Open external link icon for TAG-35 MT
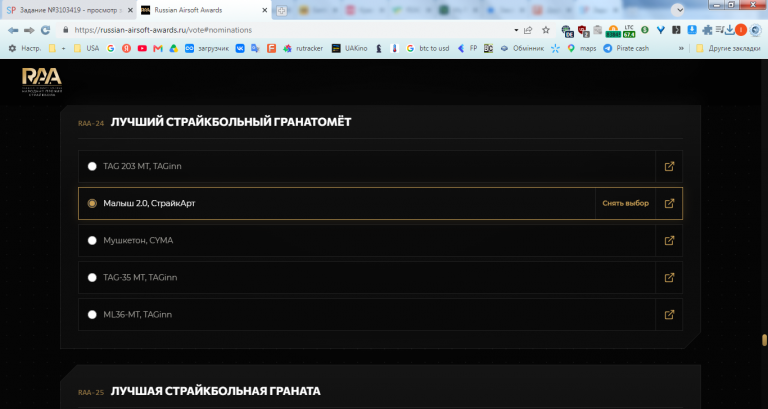The height and width of the screenshot is (409, 768). click(x=669, y=278)
